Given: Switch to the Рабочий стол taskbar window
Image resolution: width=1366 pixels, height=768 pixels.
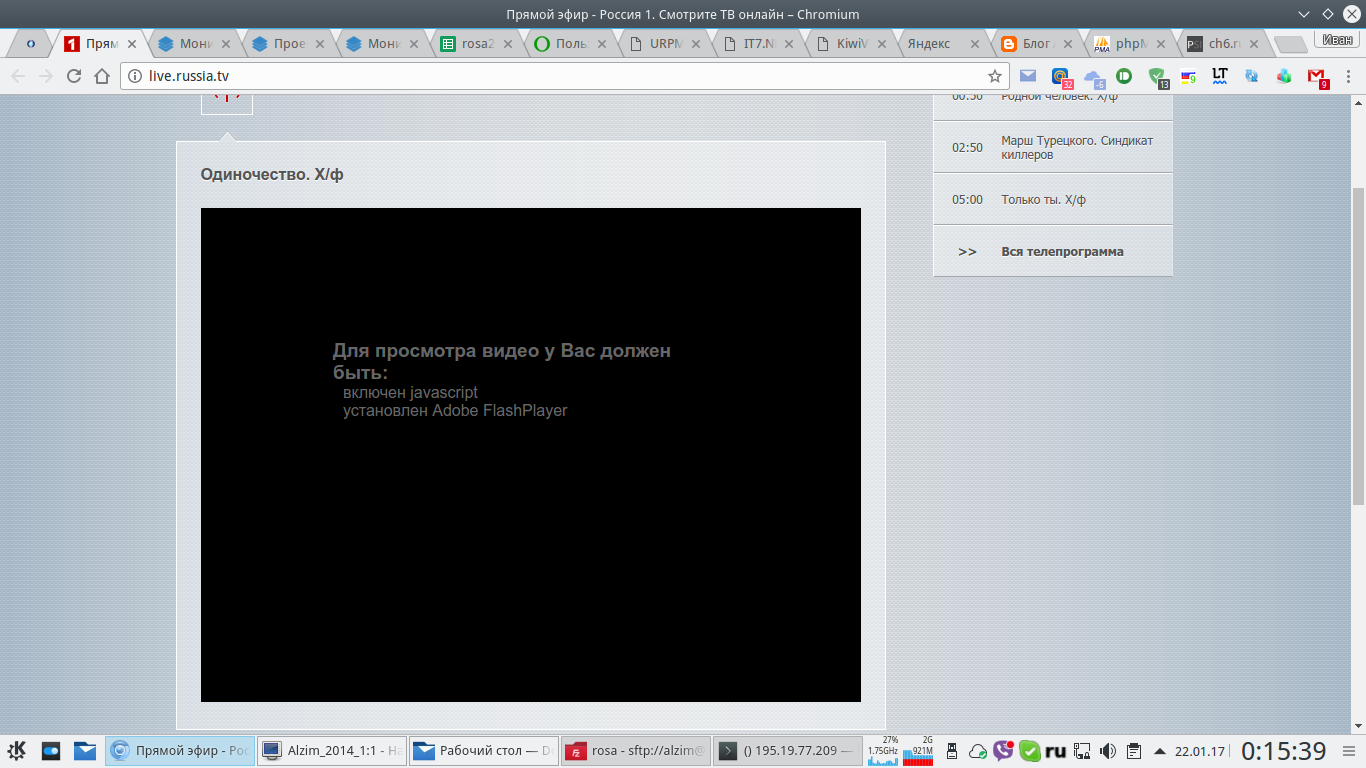Looking at the screenshot, I should pyautogui.click(x=484, y=751).
